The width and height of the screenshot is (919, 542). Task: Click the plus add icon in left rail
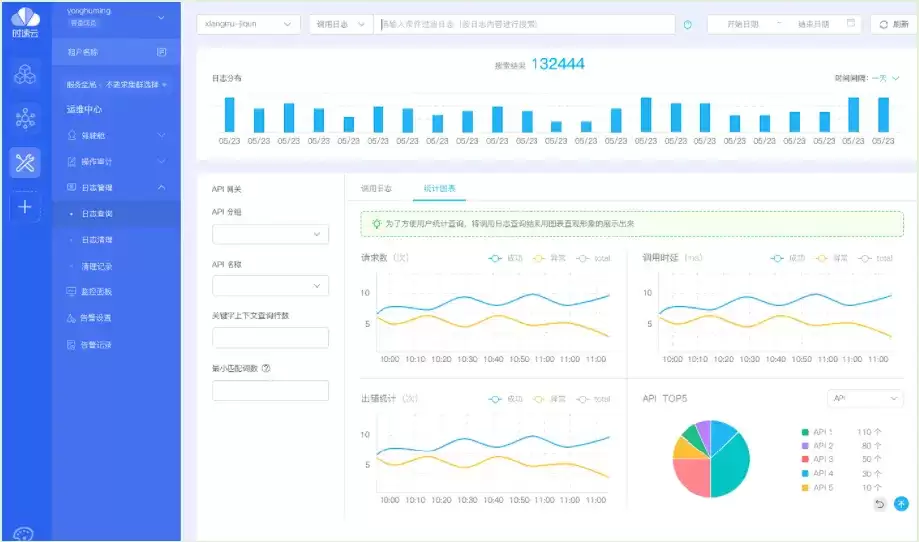click(25, 207)
